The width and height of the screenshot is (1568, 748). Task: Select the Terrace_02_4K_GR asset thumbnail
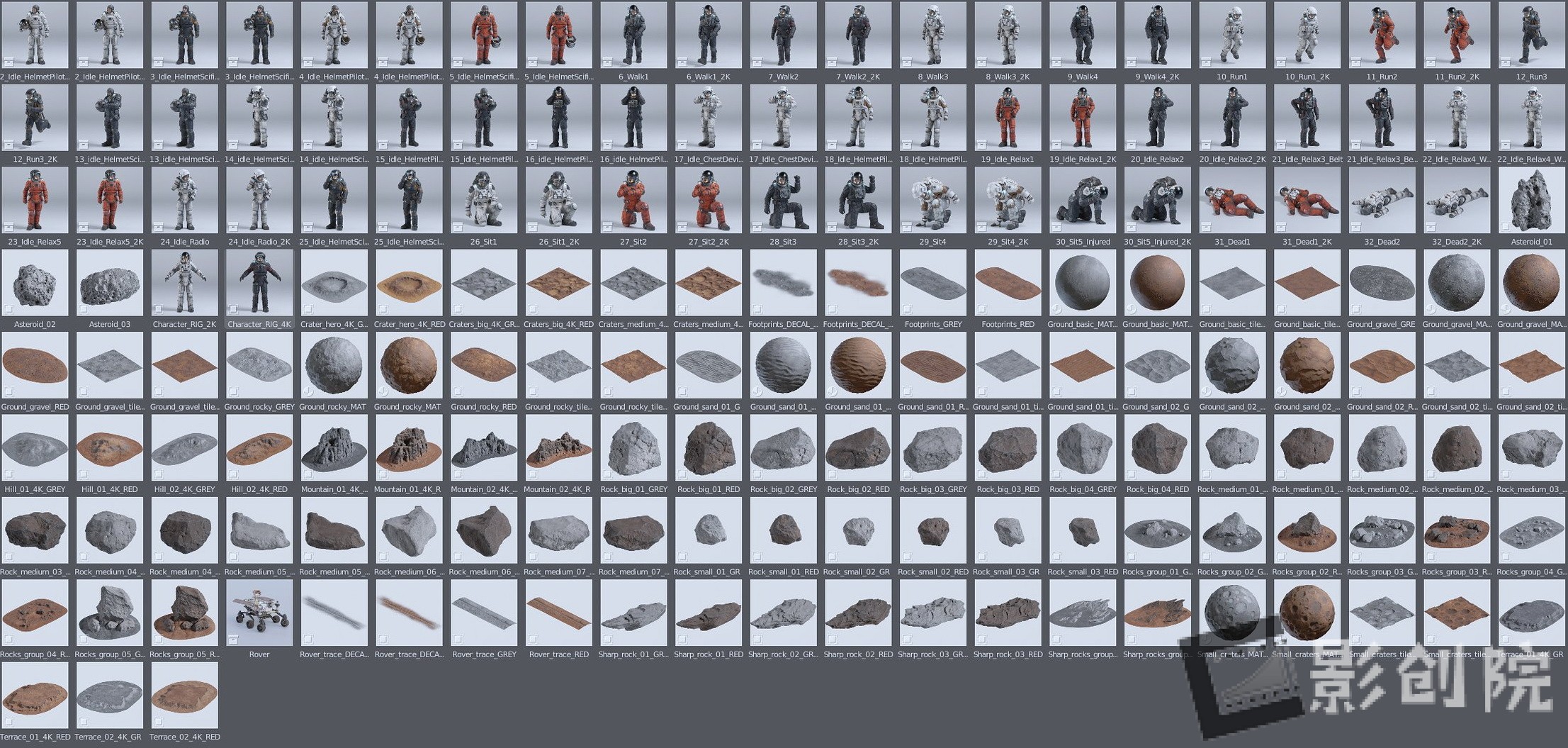(x=109, y=696)
